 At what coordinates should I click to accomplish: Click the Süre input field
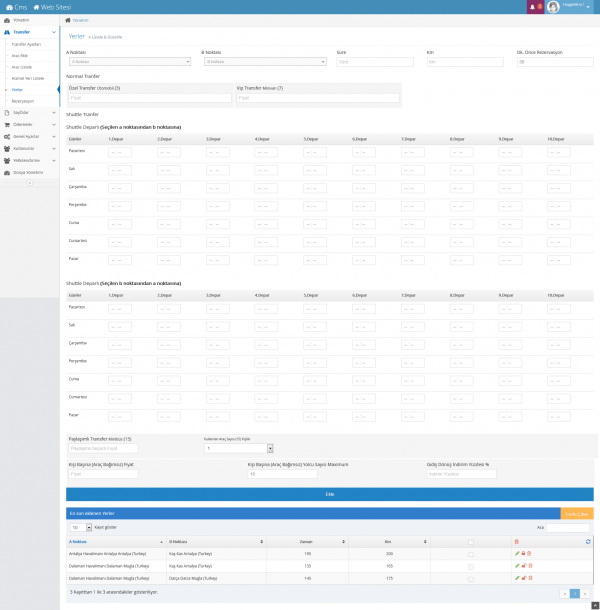pyautogui.click(x=377, y=61)
